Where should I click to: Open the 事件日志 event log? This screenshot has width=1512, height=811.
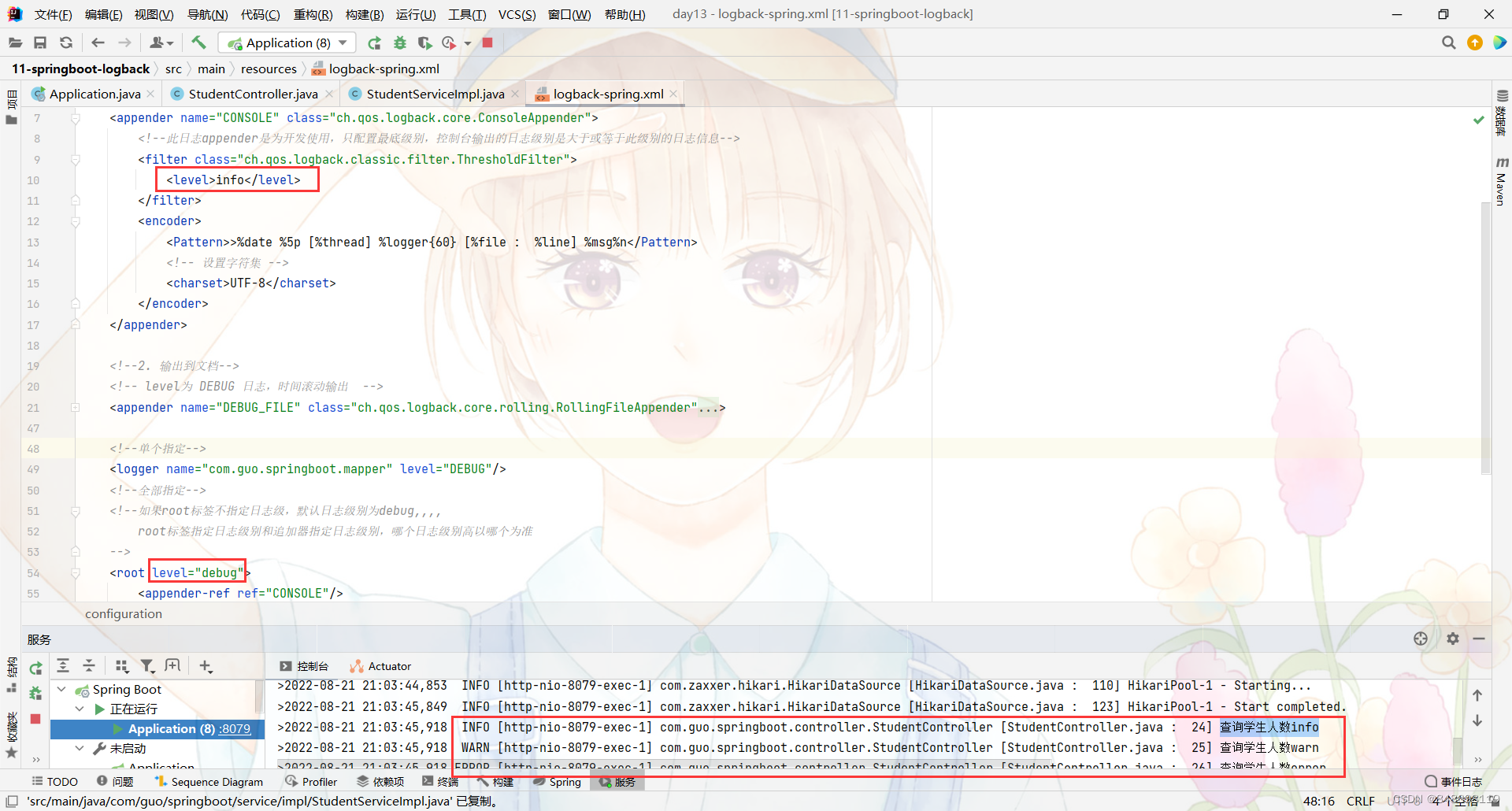click(x=1454, y=781)
